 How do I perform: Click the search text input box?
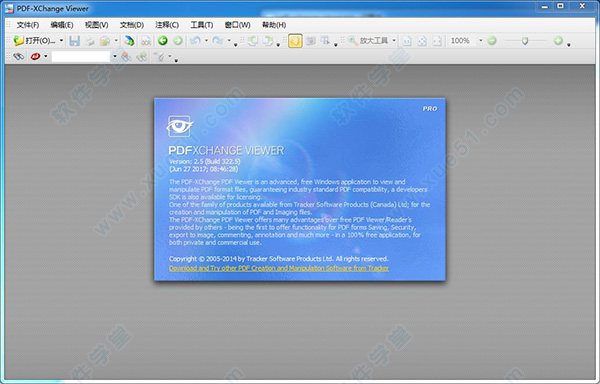pos(81,57)
